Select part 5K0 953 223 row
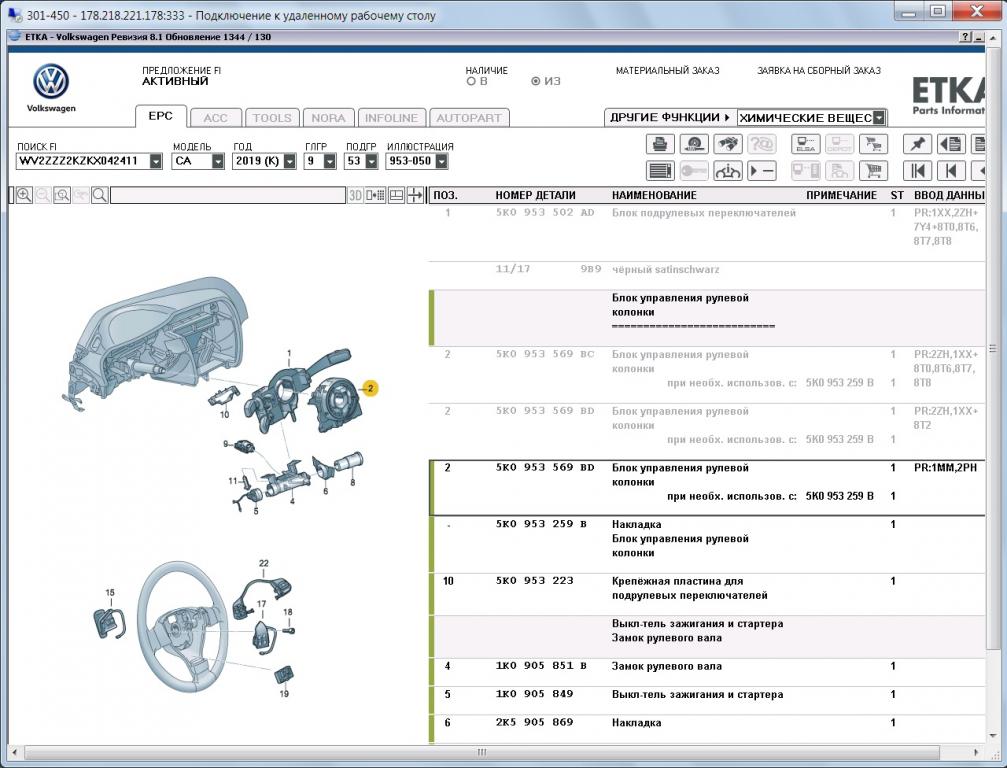This screenshot has height=768, width=1007. point(707,595)
